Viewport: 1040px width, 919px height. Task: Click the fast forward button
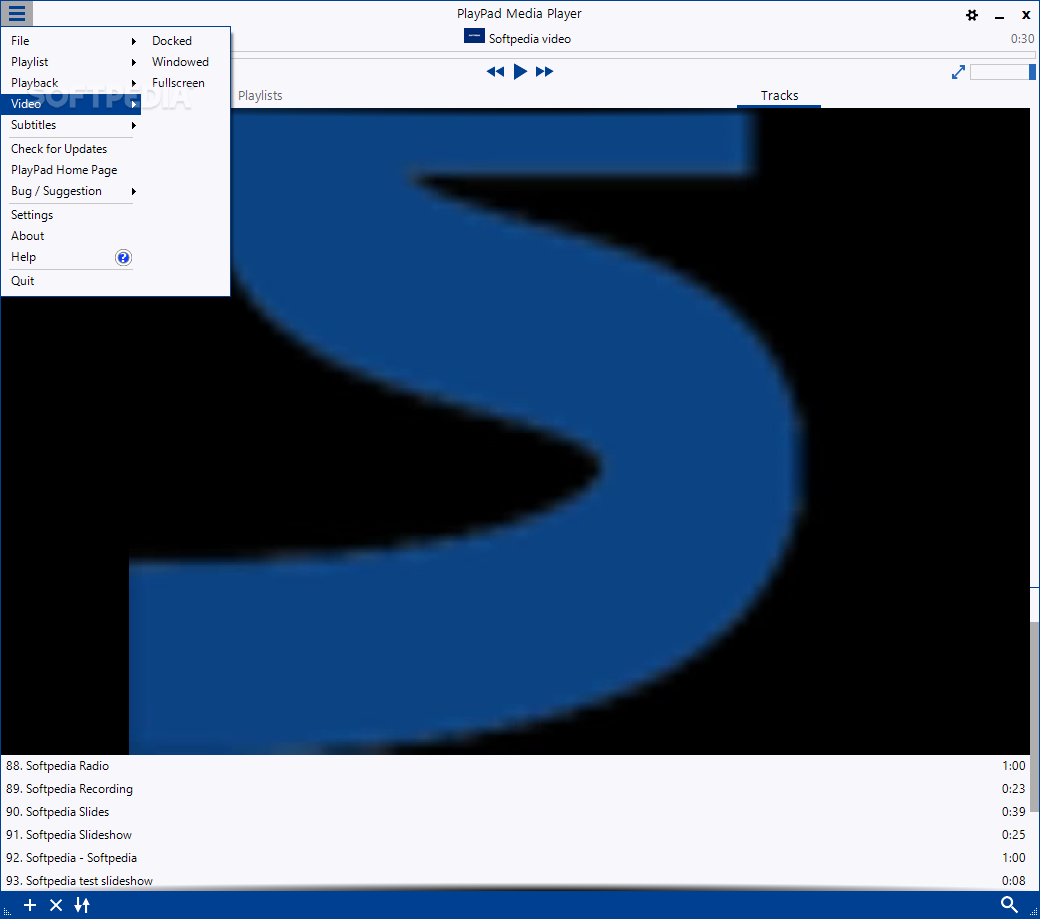545,72
